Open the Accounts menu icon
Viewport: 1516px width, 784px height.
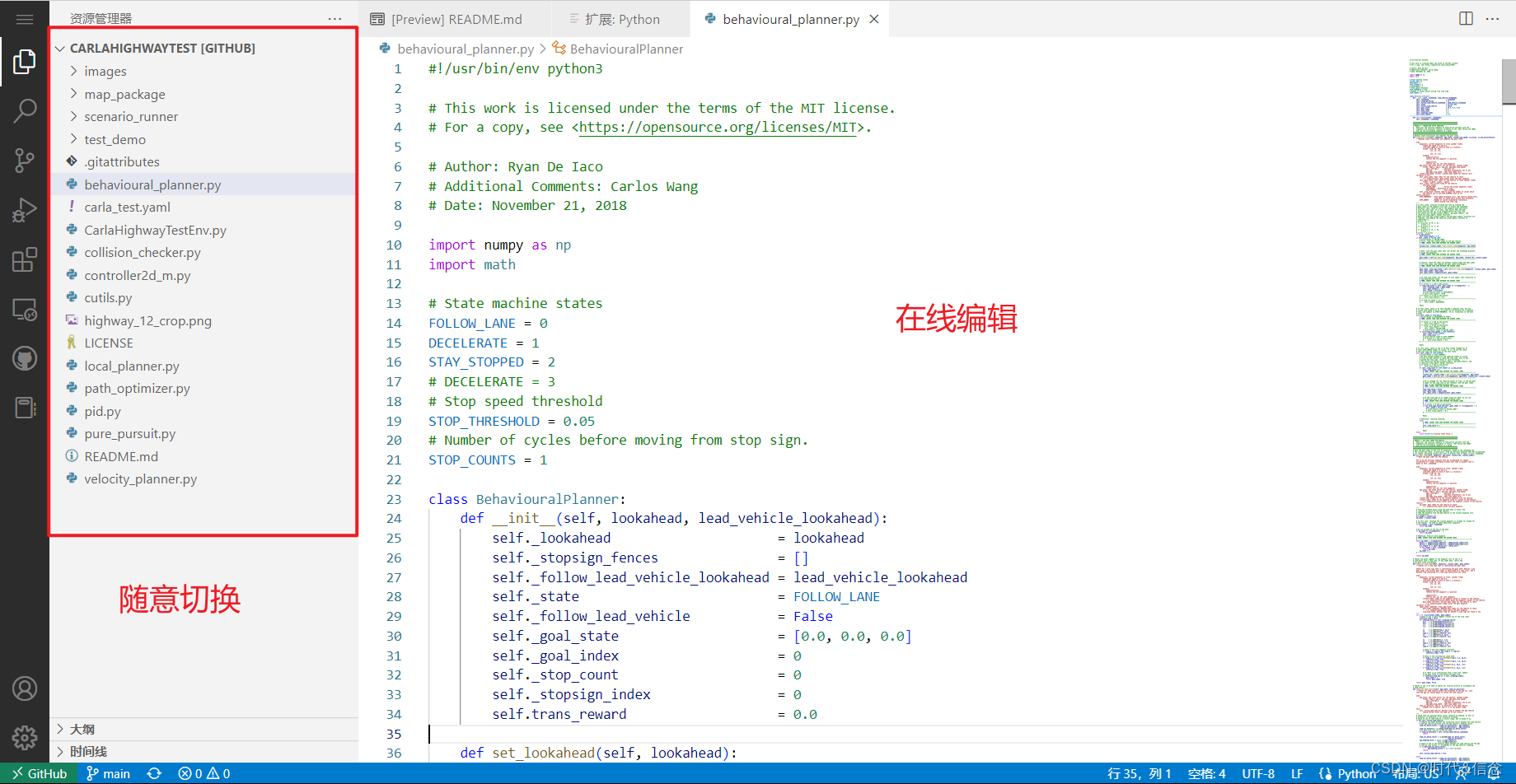pos(25,688)
